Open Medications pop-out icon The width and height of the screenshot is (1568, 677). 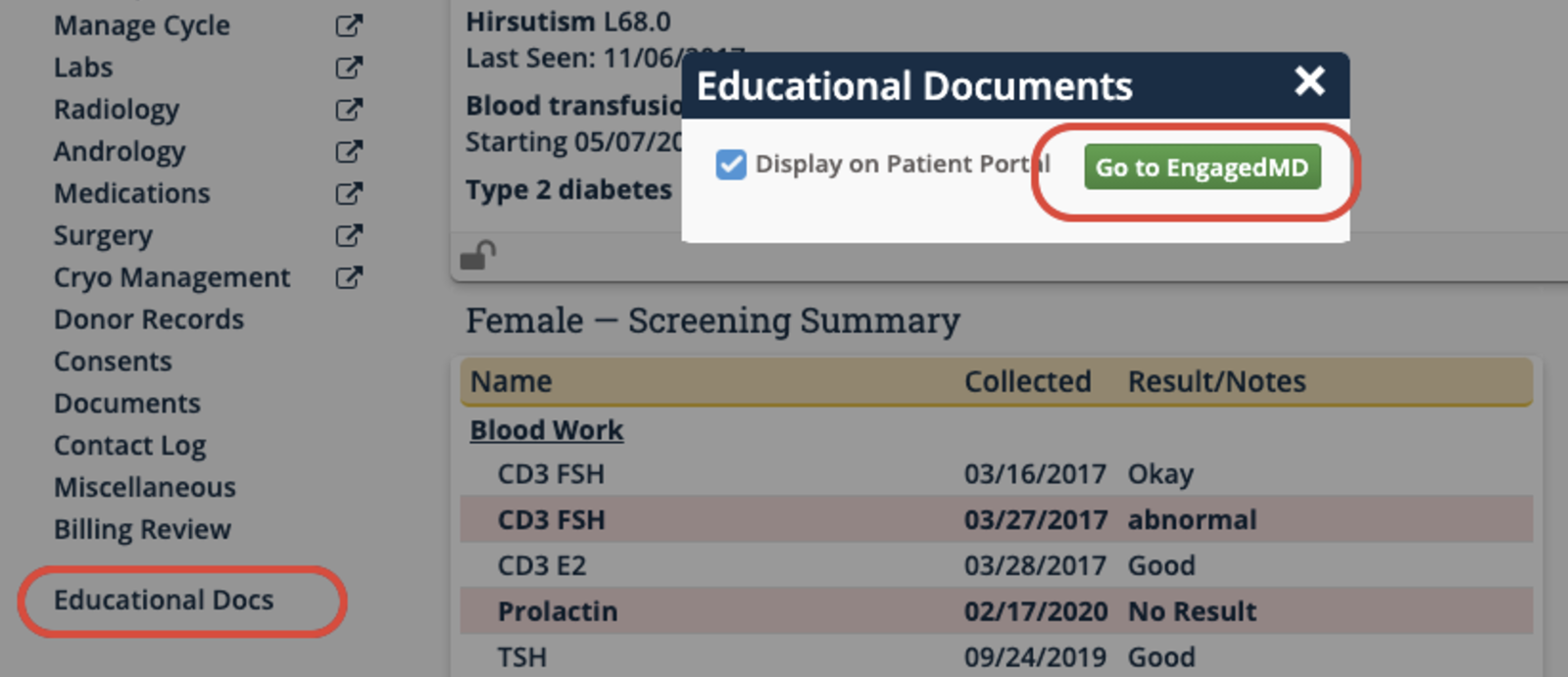tap(349, 194)
